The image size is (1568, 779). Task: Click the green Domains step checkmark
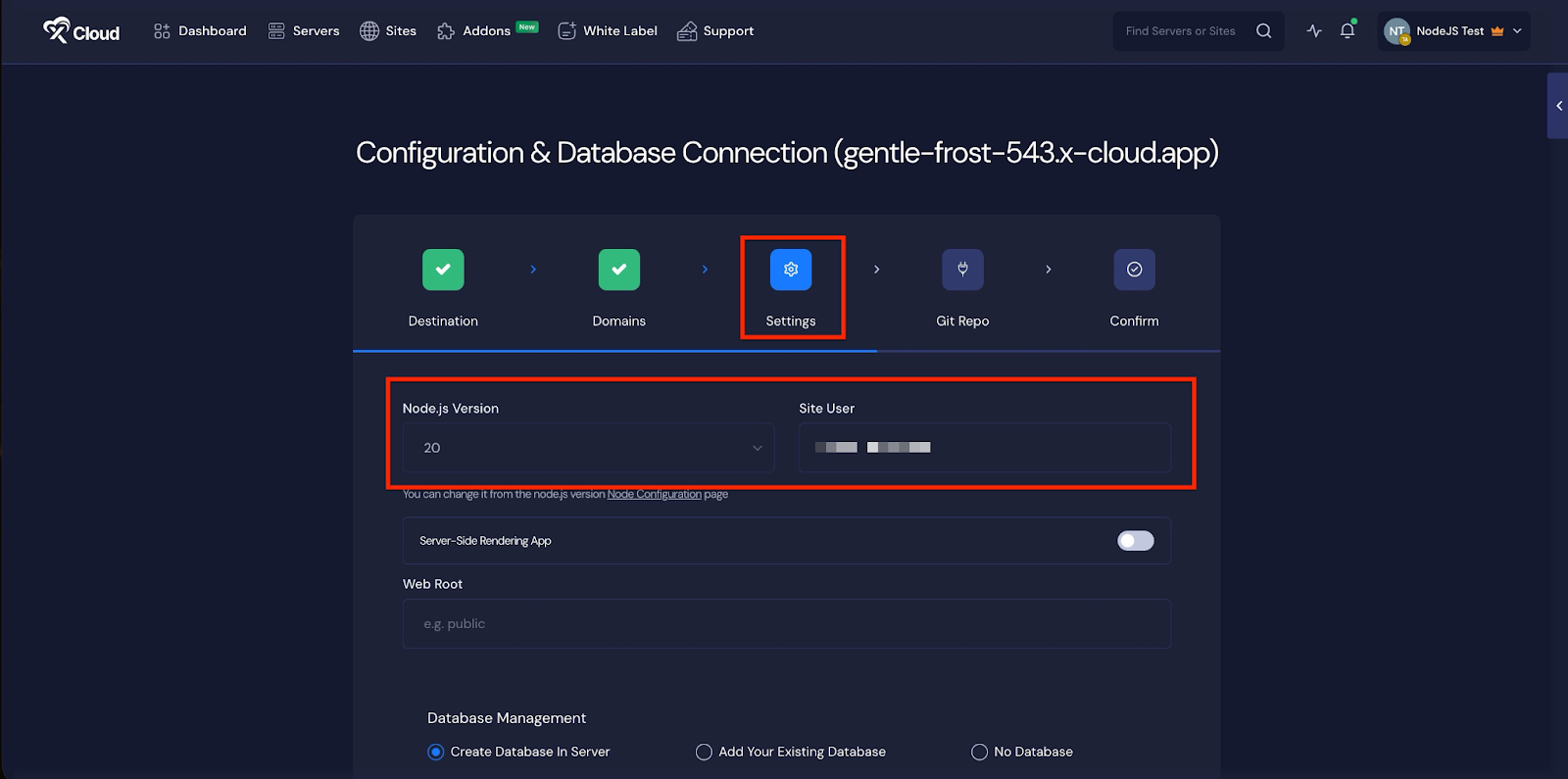[619, 269]
